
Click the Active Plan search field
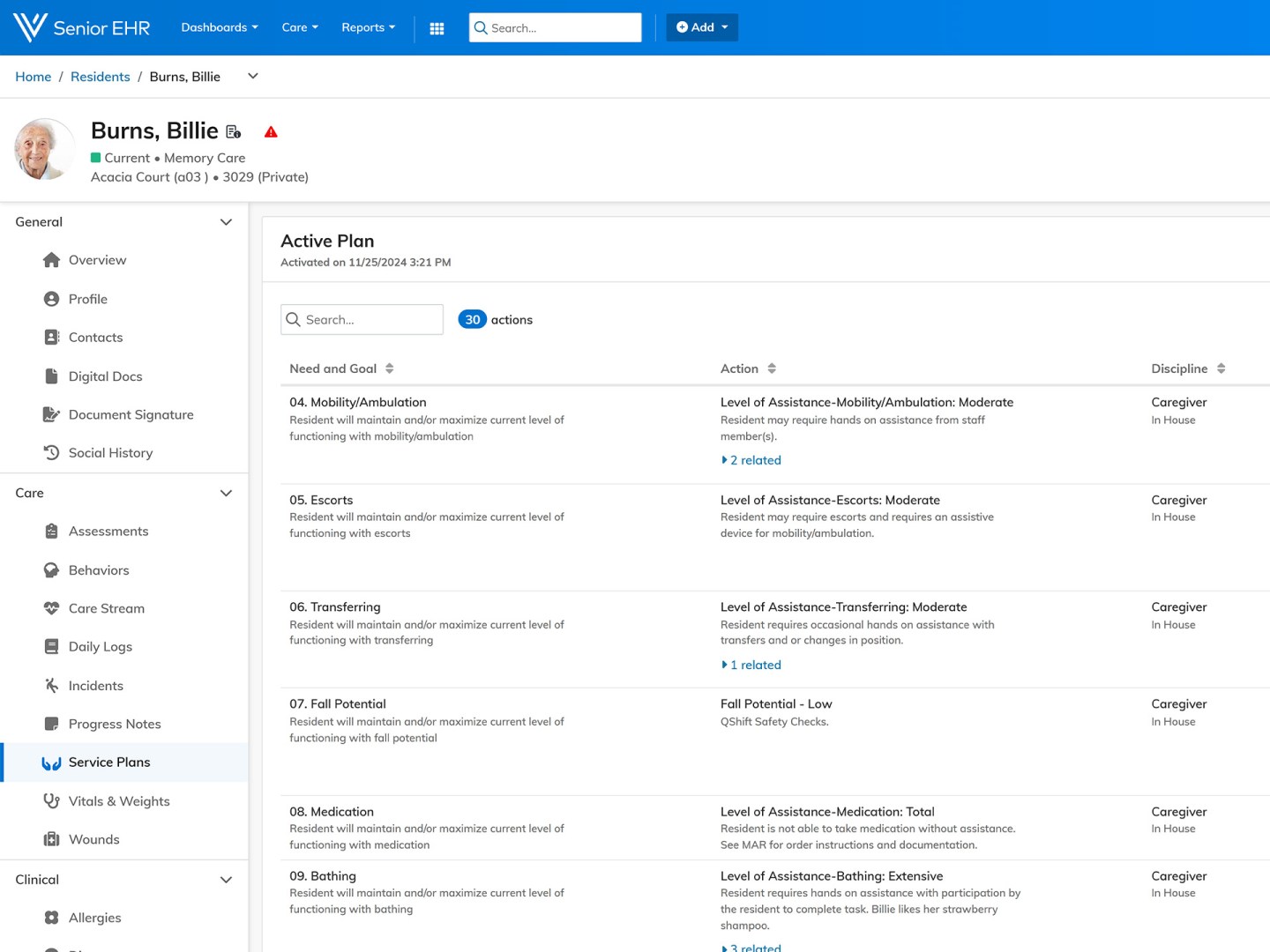coord(362,320)
